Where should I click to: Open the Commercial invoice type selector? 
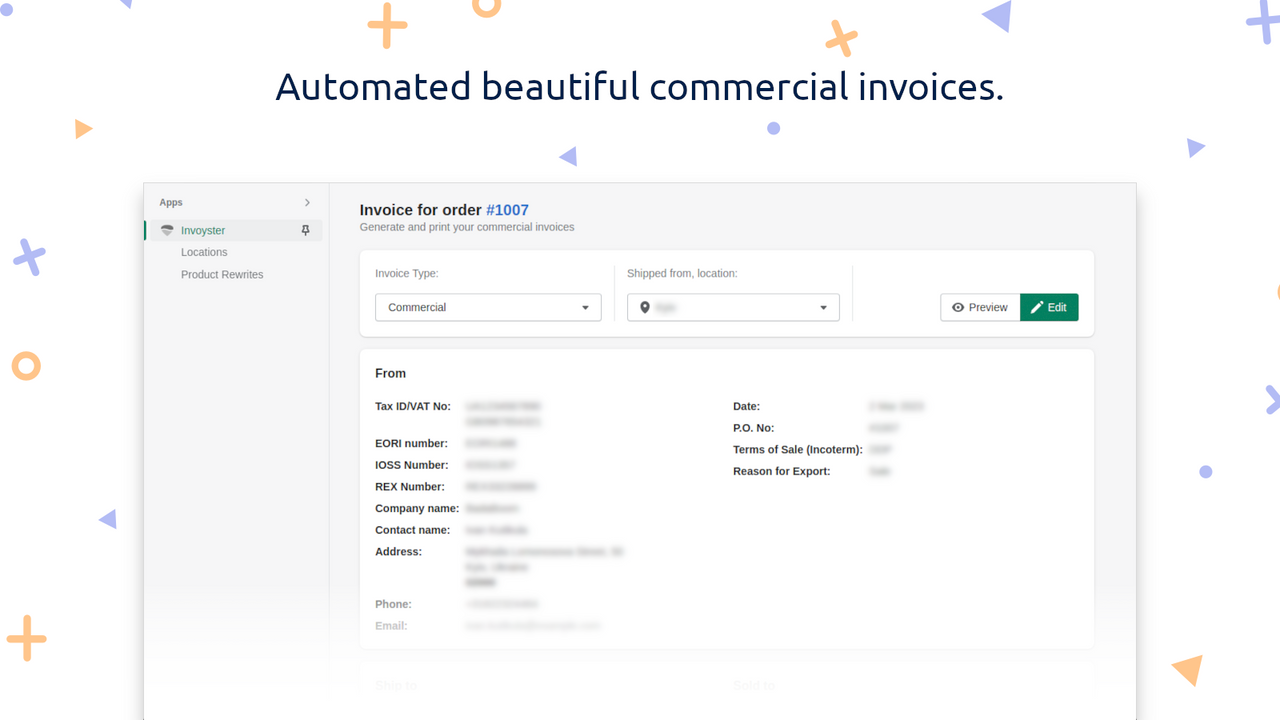[x=488, y=307]
